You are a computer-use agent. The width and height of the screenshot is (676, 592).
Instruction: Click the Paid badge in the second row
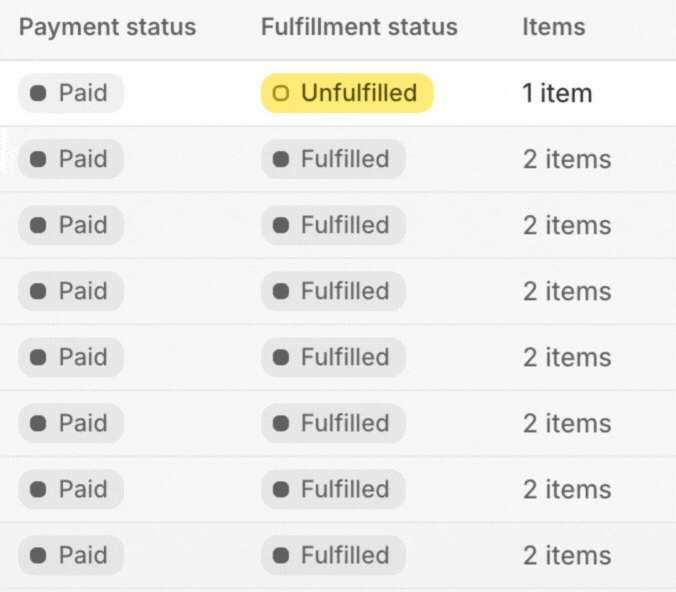(x=71, y=159)
